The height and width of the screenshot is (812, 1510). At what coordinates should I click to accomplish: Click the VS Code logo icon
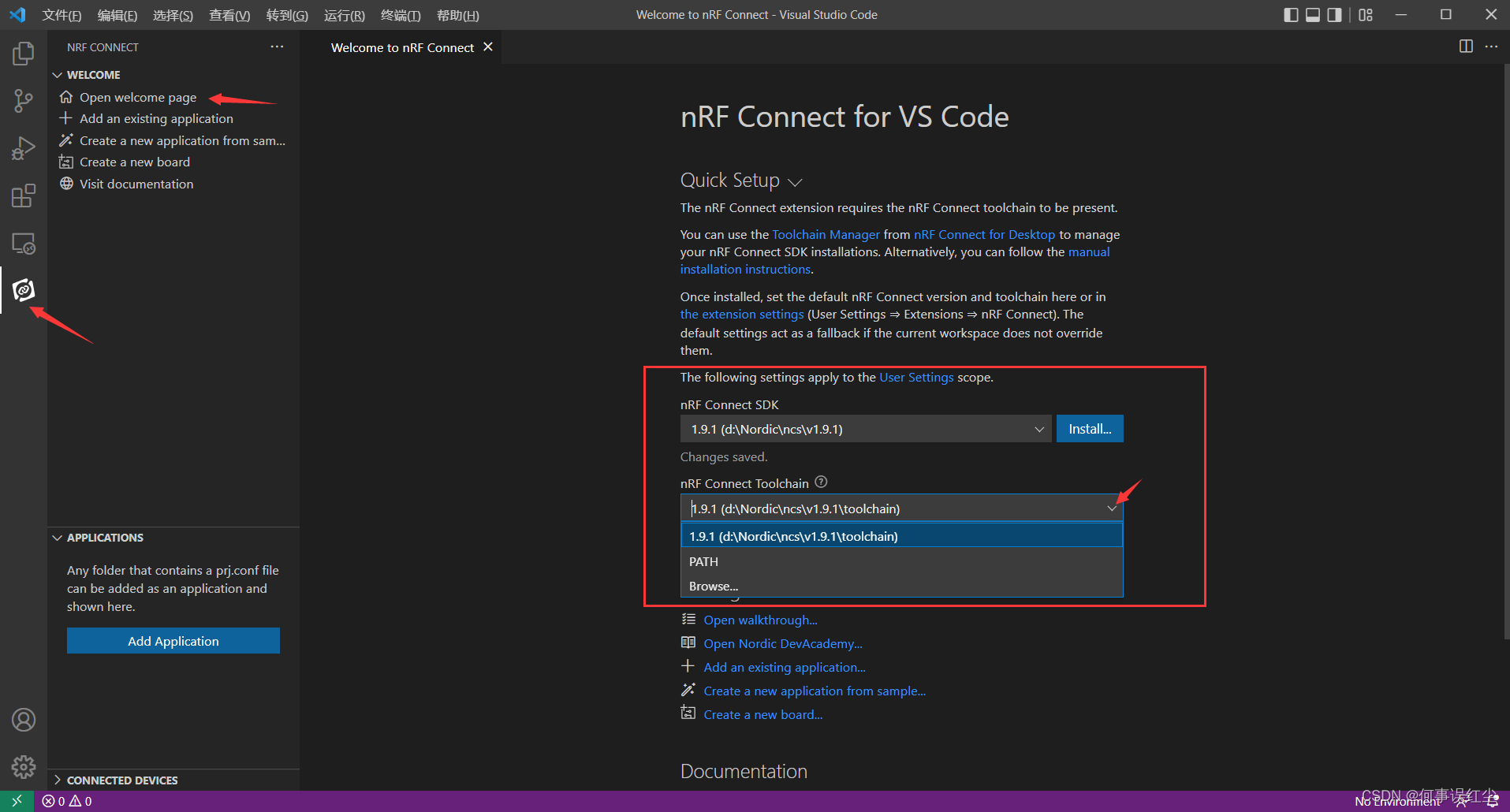pyautogui.click(x=17, y=15)
